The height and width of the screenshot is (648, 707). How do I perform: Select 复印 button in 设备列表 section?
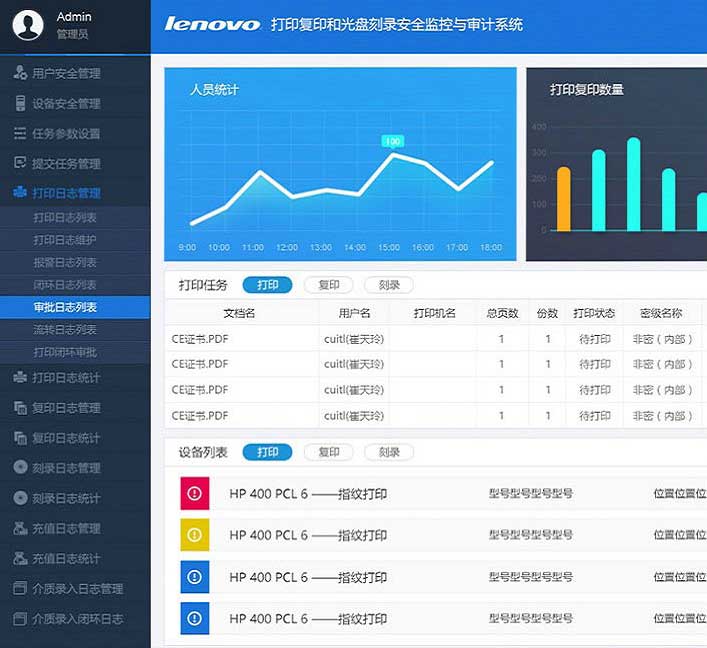tap(328, 452)
